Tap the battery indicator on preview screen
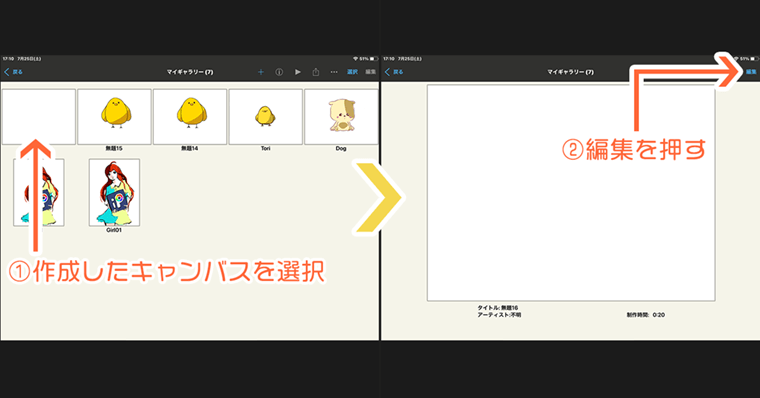The height and width of the screenshot is (398, 760). point(754,59)
